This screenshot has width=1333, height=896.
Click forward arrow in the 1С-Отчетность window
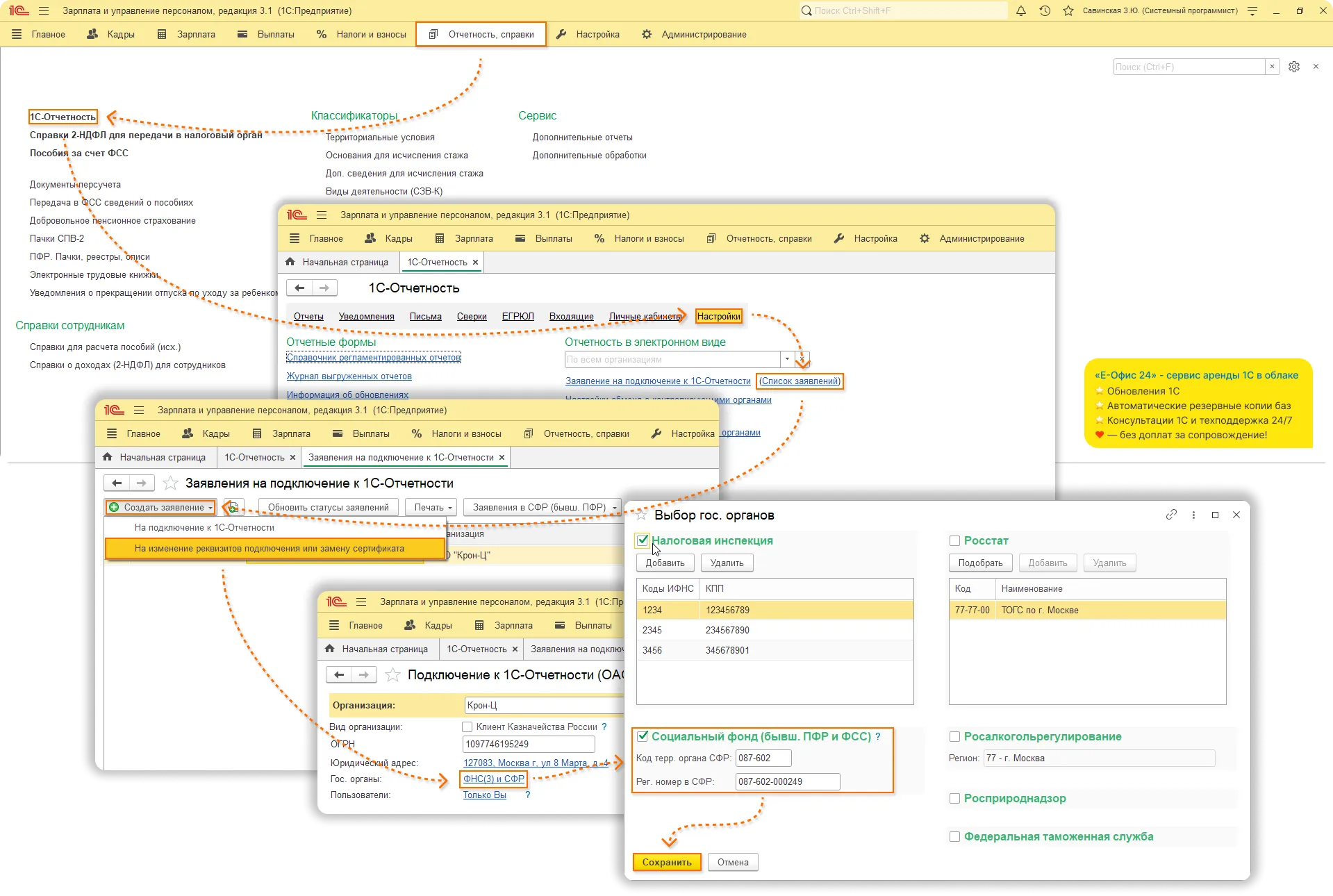coord(324,288)
